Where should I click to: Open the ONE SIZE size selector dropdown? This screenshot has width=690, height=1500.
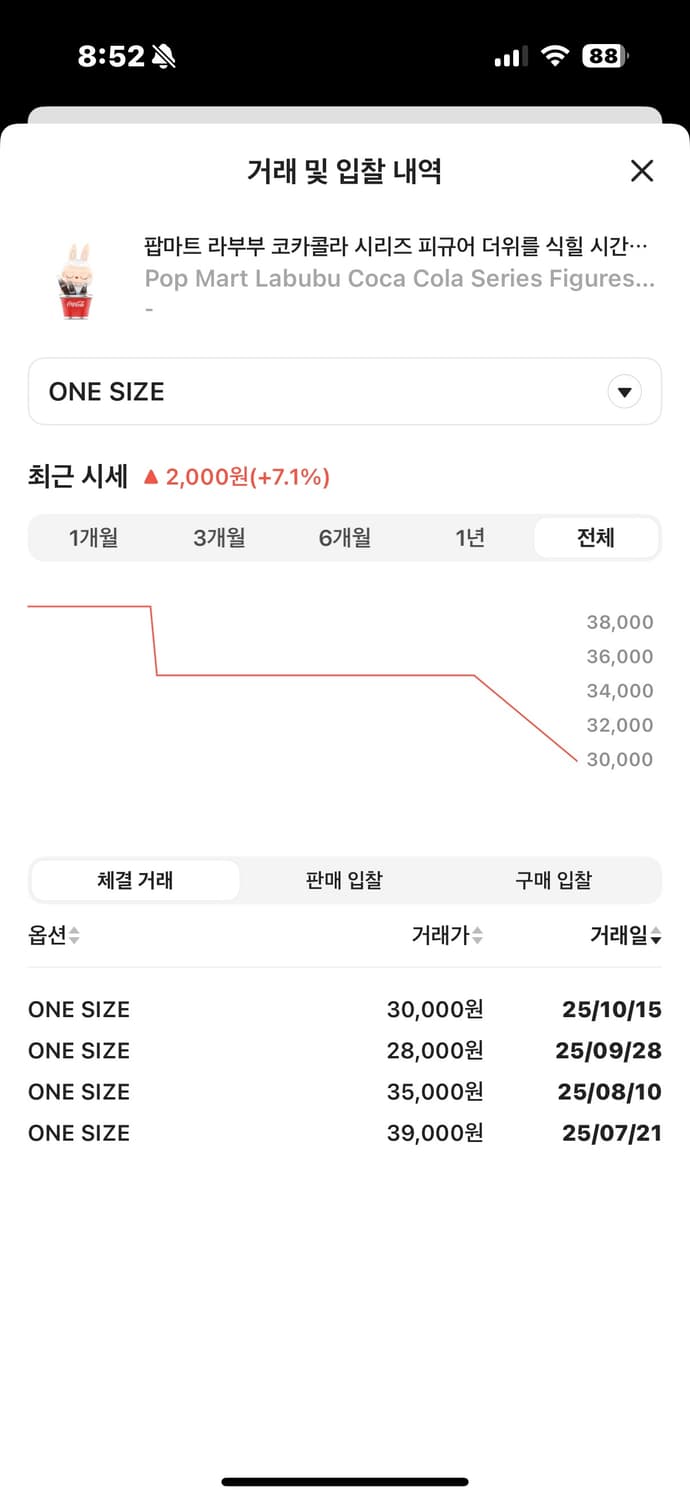(345, 391)
